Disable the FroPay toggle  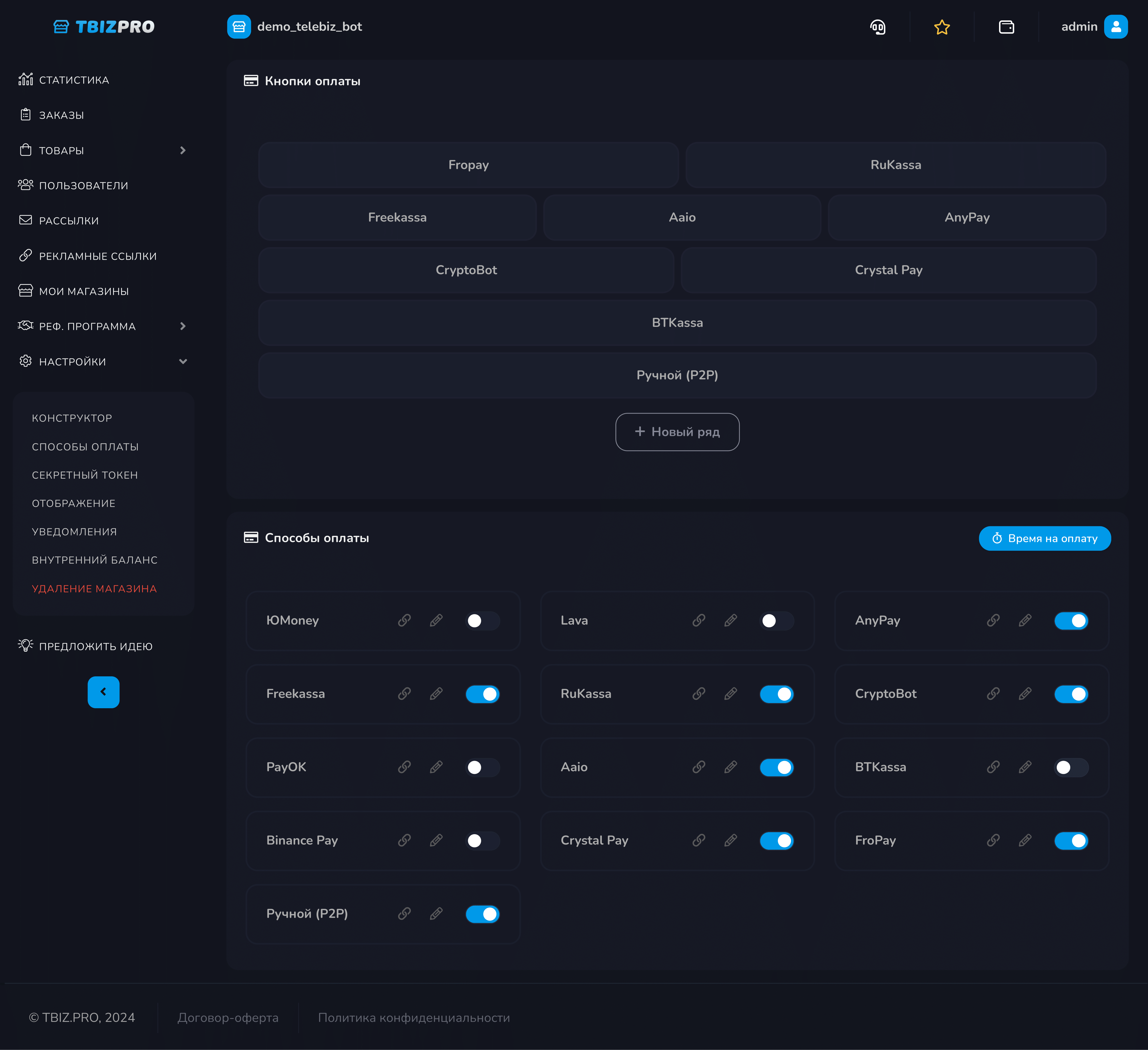[x=1071, y=841]
